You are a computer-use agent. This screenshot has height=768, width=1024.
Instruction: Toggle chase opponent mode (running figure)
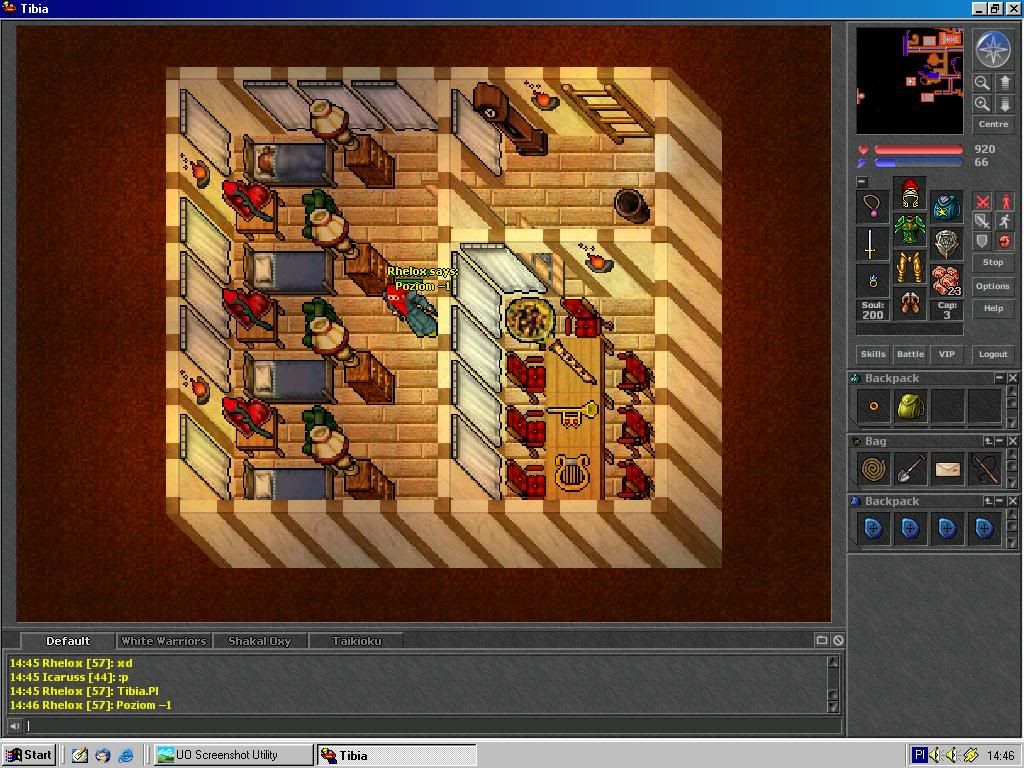(x=1004, y=221)
